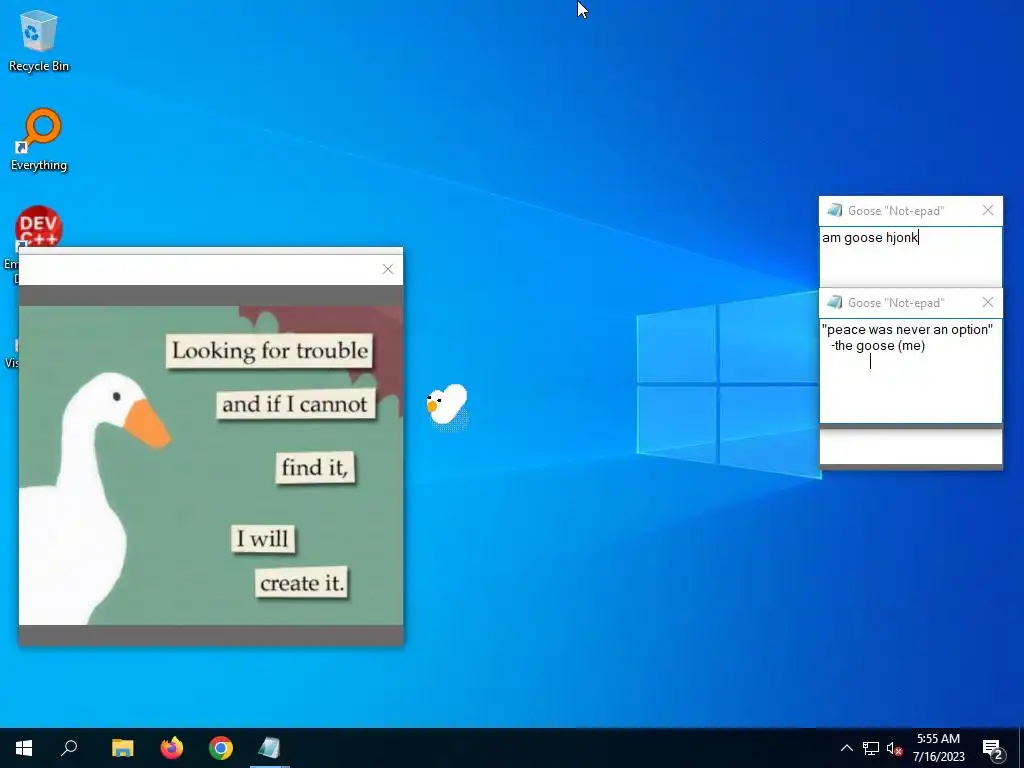Click in the 'am goose hjonk' text area
The image size is (1024, 768).
(x=910, y=257)
